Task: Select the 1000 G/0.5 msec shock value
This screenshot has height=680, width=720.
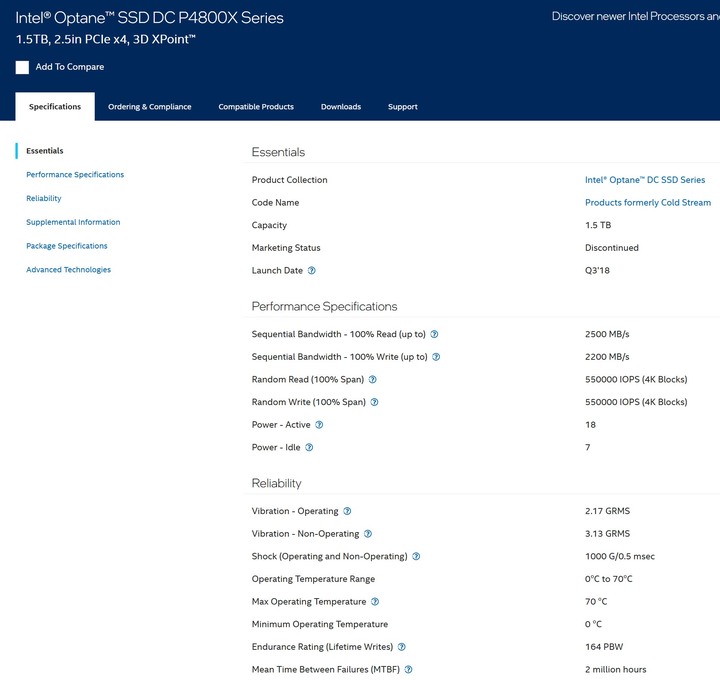Action: (x=620, y=556)
